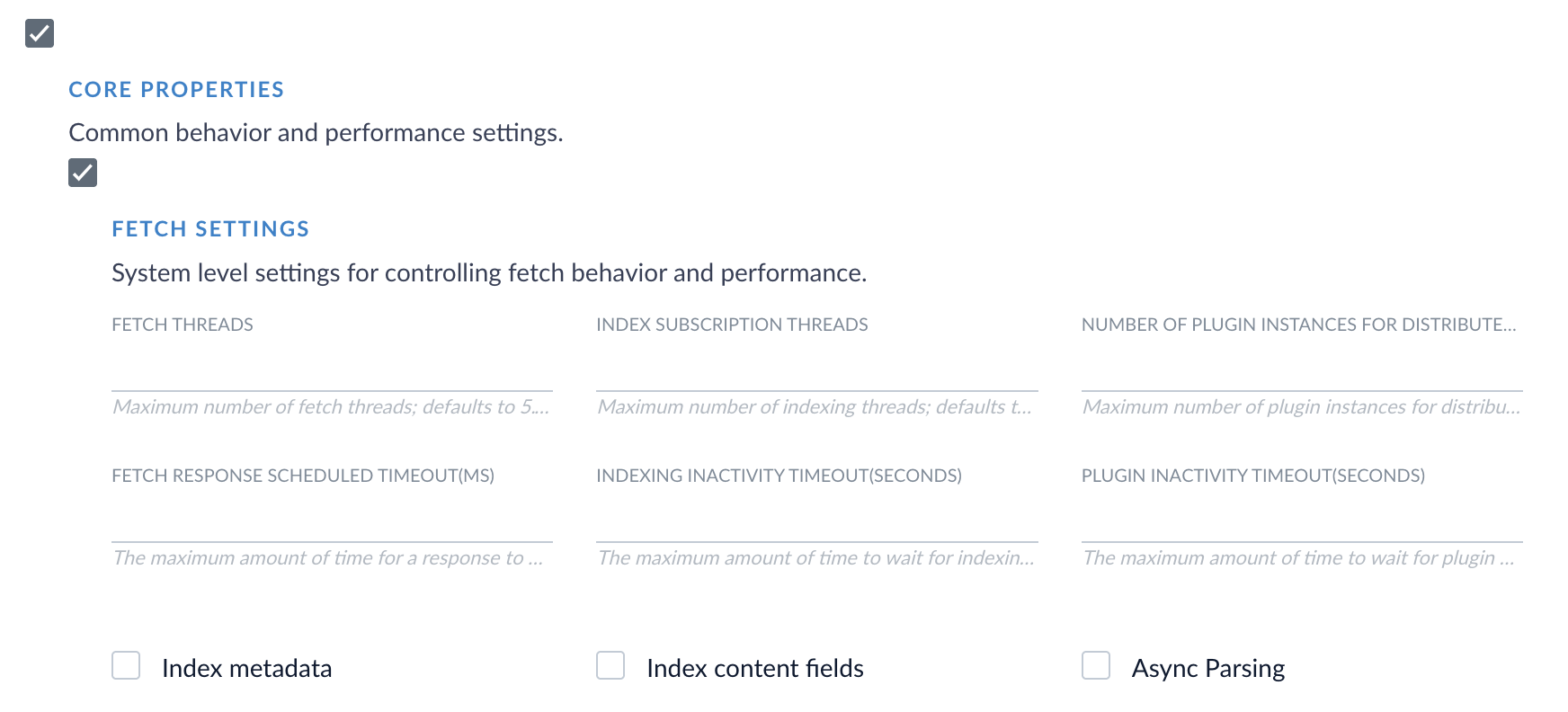Click the Fetch Threads input field
The height and width of the screenshot is (712, 1568).
coord(332,370)
